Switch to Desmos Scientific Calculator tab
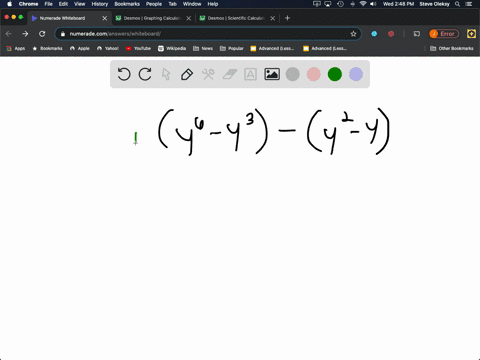This screenshot has width=480, height=360. pyautogui.click(x=236, y=18)
